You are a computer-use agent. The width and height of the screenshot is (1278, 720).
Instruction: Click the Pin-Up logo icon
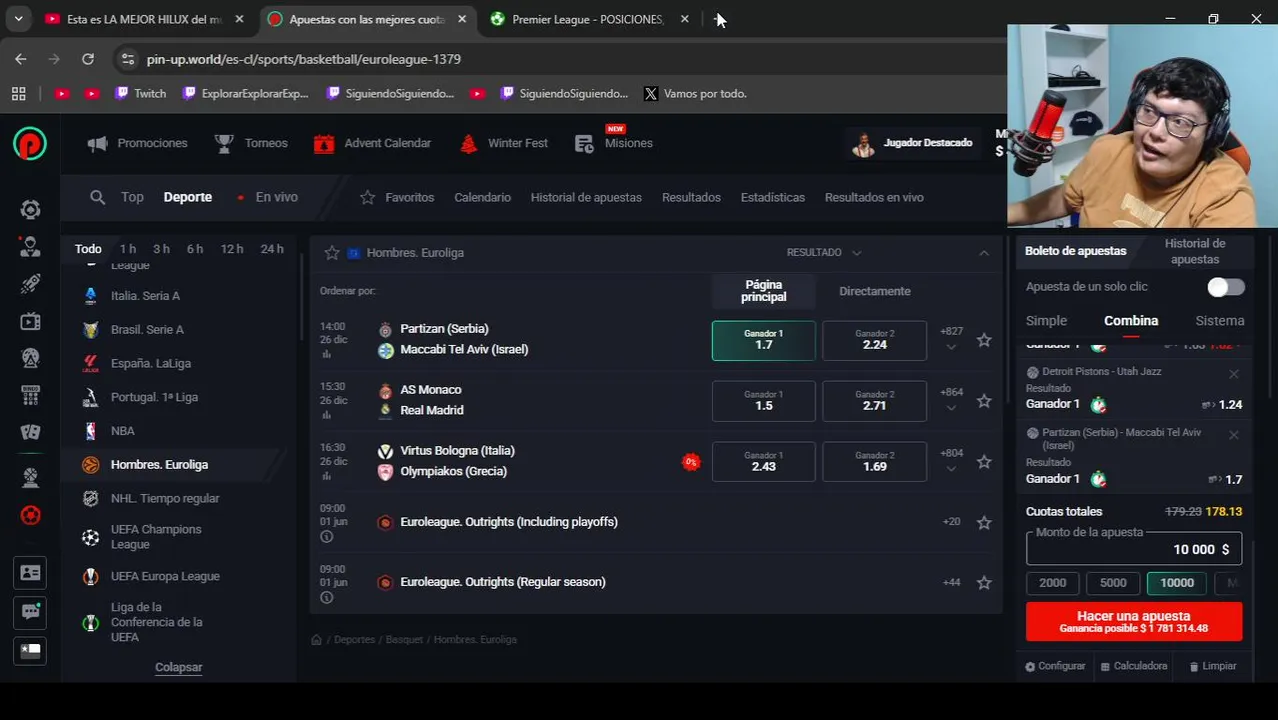click(x=30, y=144)
